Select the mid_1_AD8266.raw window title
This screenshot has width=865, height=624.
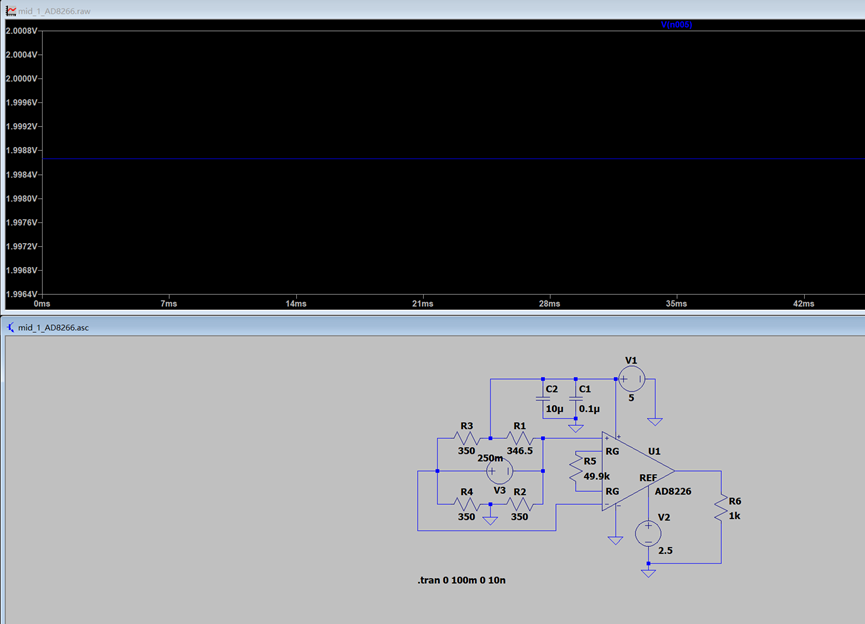(x=54, y=11)
